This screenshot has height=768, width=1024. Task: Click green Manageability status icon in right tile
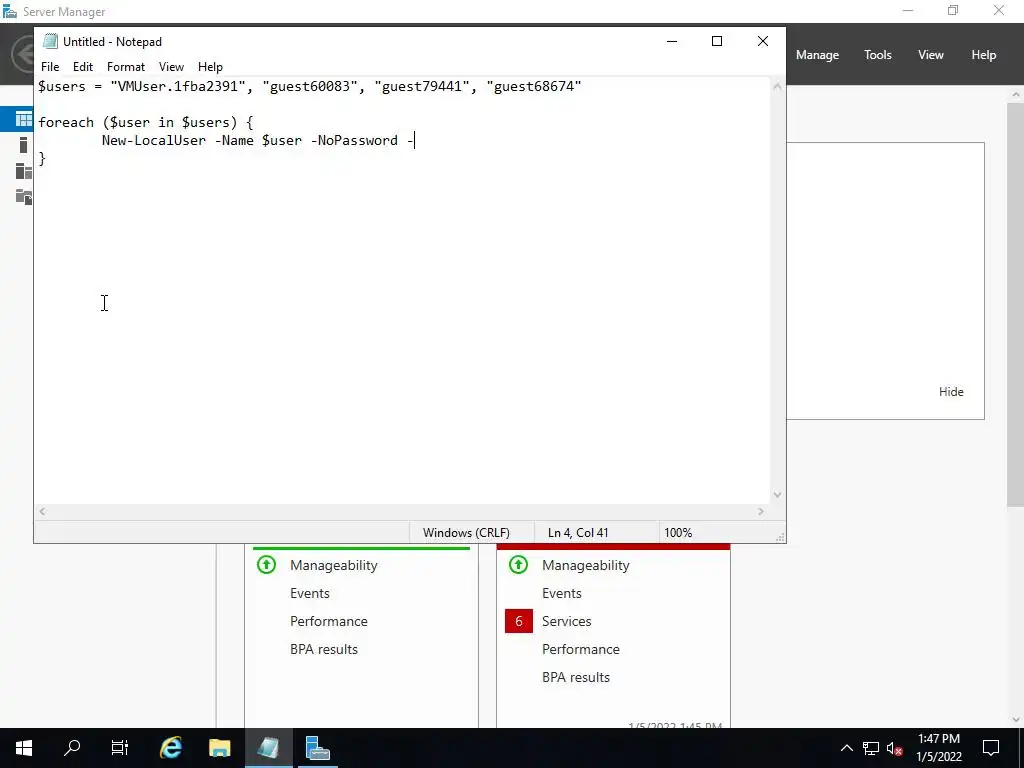519,564
